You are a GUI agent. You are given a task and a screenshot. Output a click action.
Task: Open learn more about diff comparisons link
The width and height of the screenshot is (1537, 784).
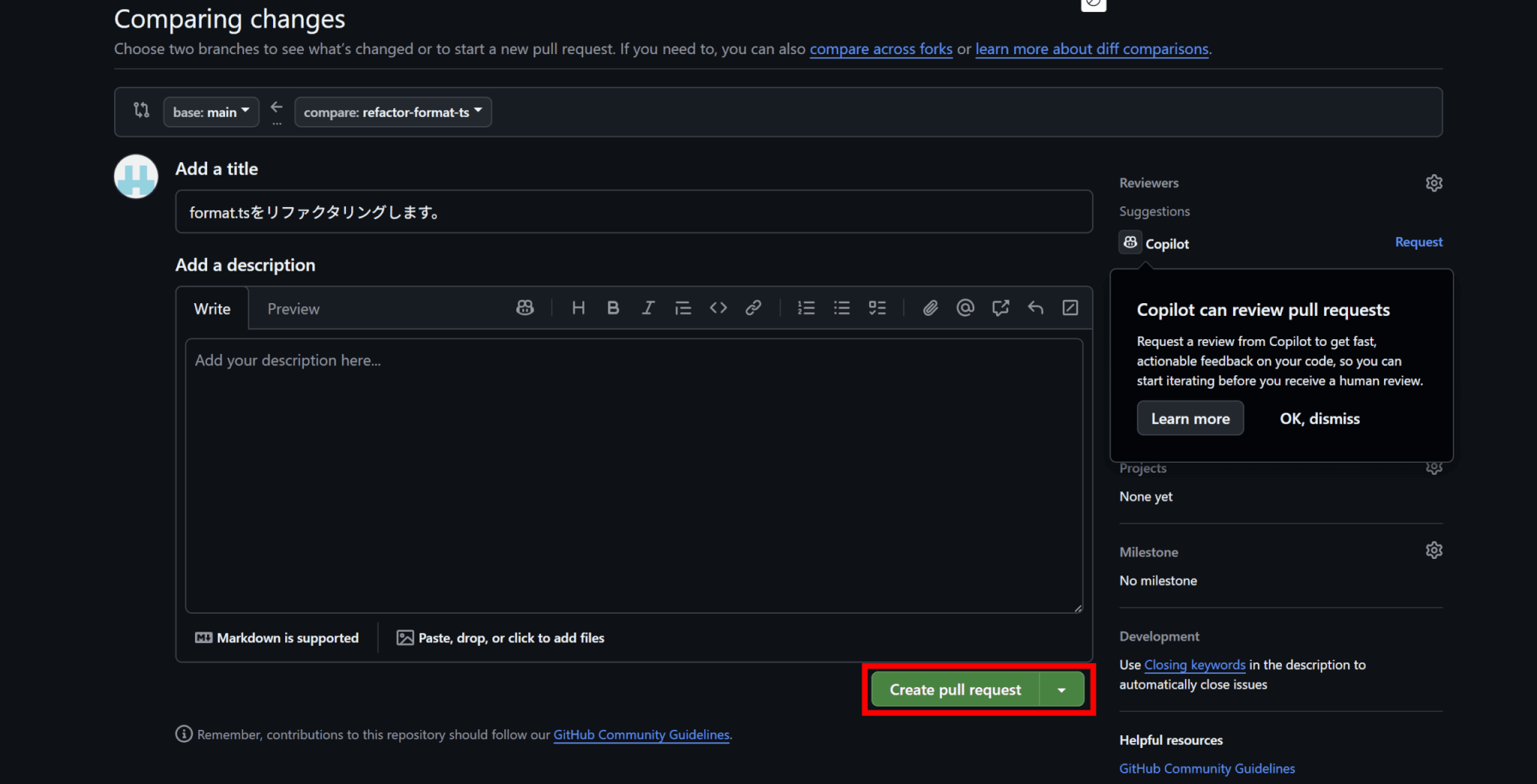pos(1092,49)
